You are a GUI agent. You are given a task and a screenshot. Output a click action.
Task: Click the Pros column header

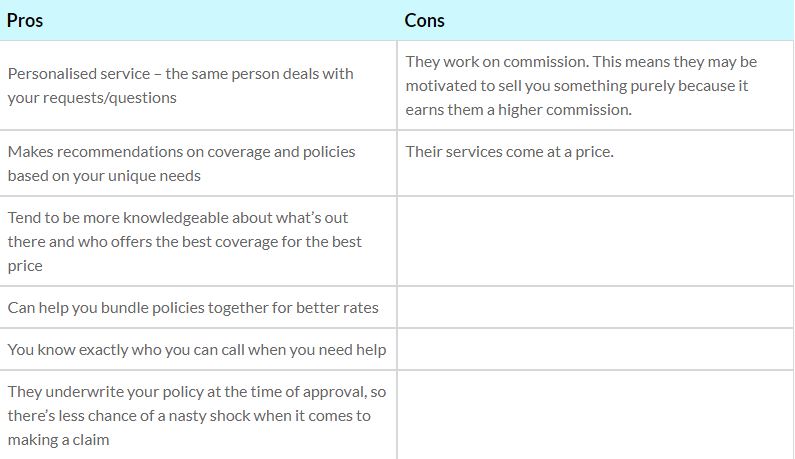[25, 20]
